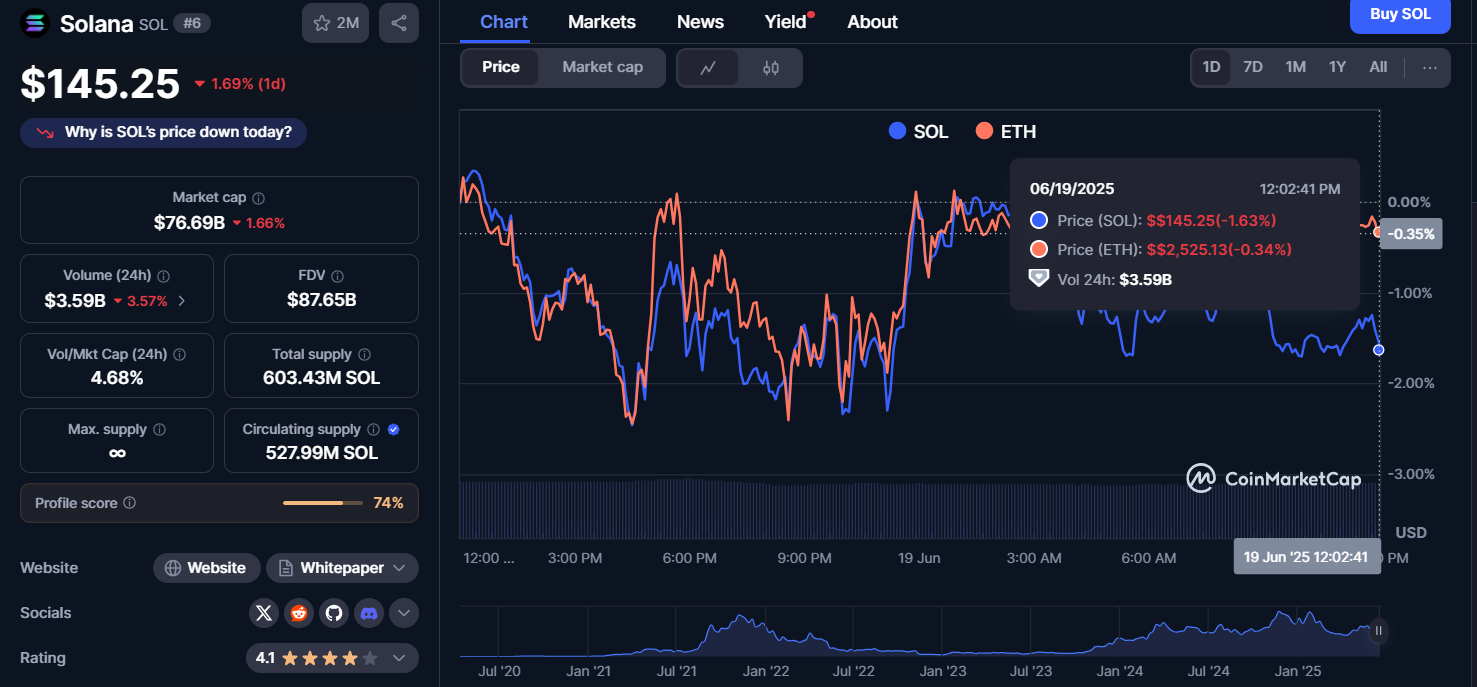This screenshot has height=687, width=1477.
Task: Select the Price chart mode
Action: pos(501,67)
